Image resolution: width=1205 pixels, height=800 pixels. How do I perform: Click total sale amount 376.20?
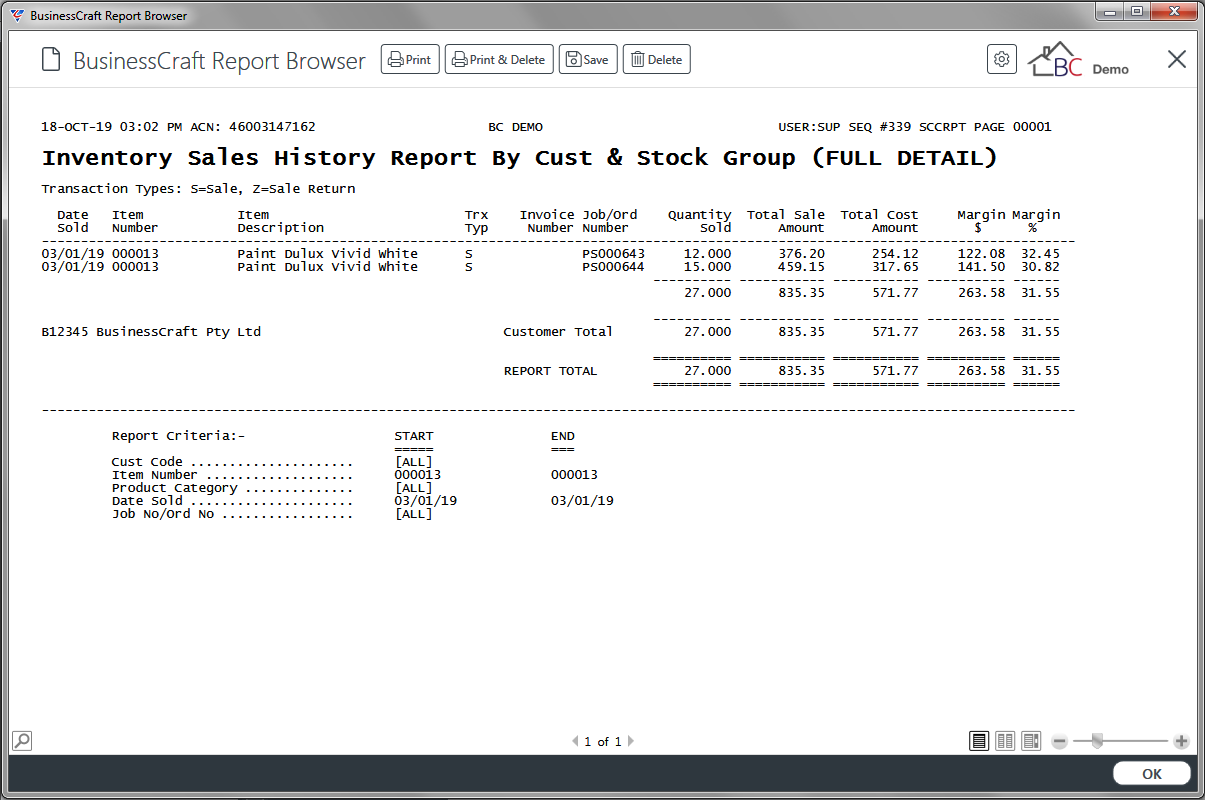tap(802, 254)
